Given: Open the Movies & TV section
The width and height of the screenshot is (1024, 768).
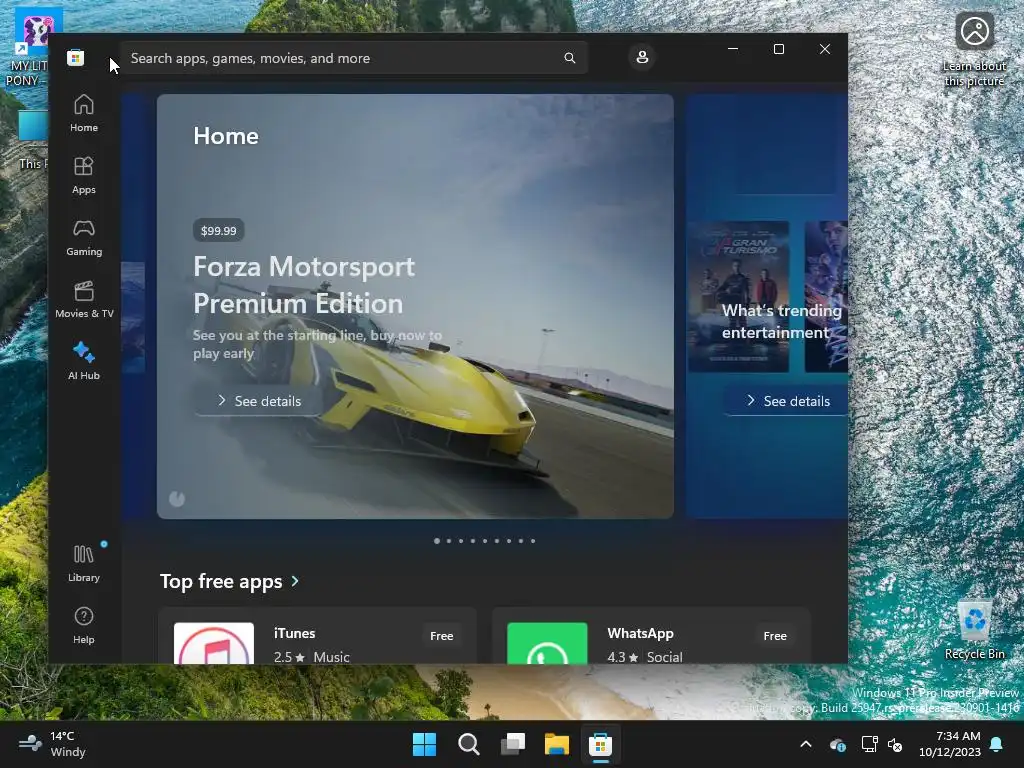Looking at the screenshot, I should coord(84,300).
